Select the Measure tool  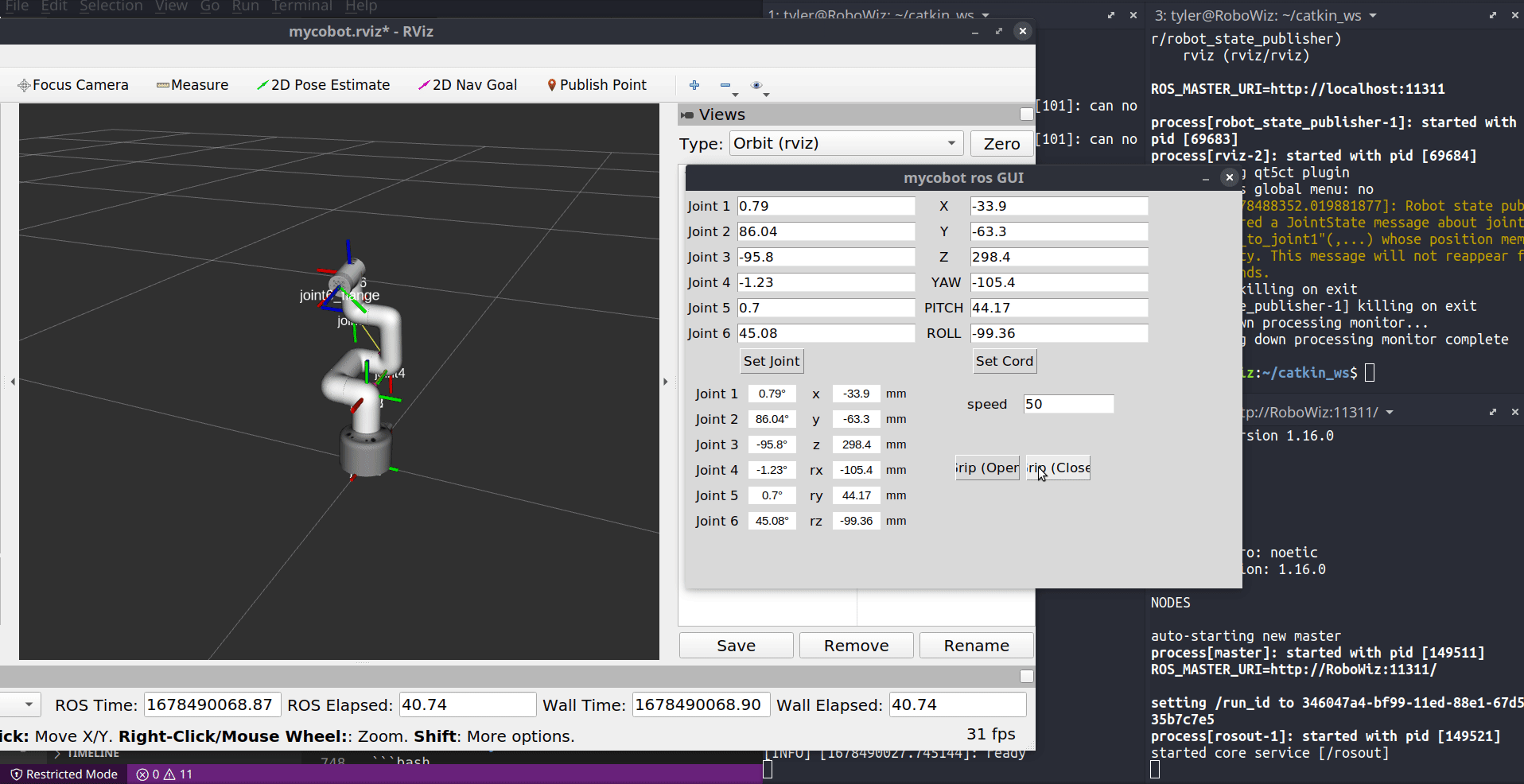tap(192, 85)
